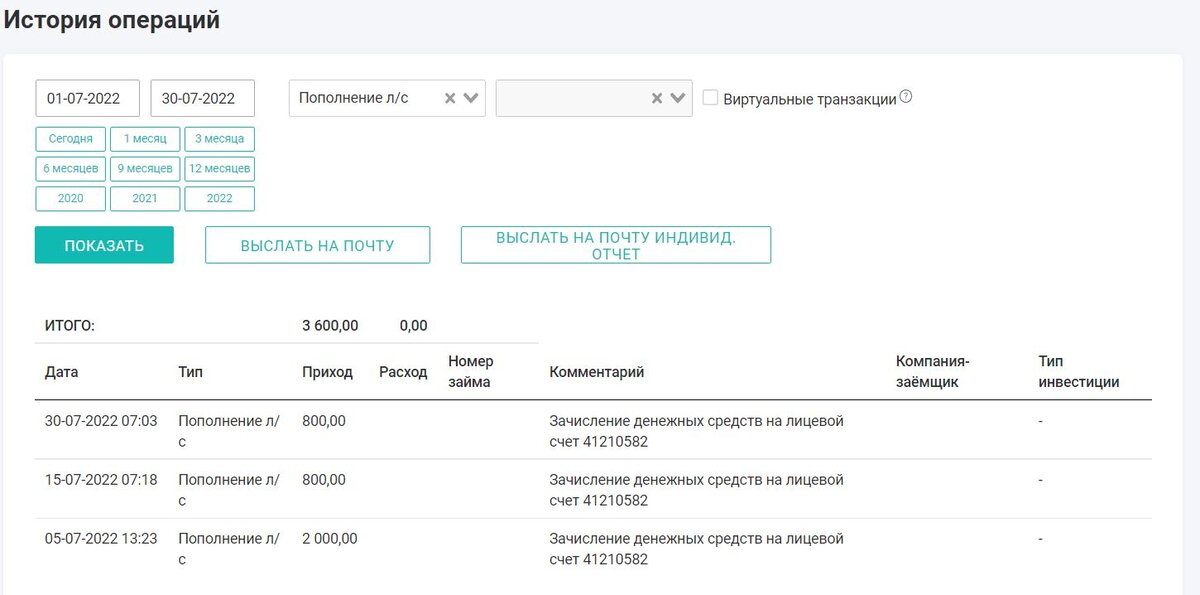Edit the end date field 30-07-2022
Screen dimensions: 1200x595
[203, 98]
